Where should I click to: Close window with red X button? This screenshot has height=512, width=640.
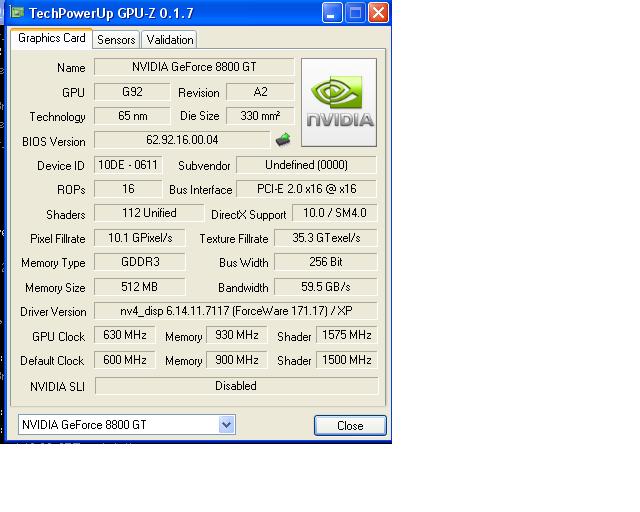pos(378,13)
